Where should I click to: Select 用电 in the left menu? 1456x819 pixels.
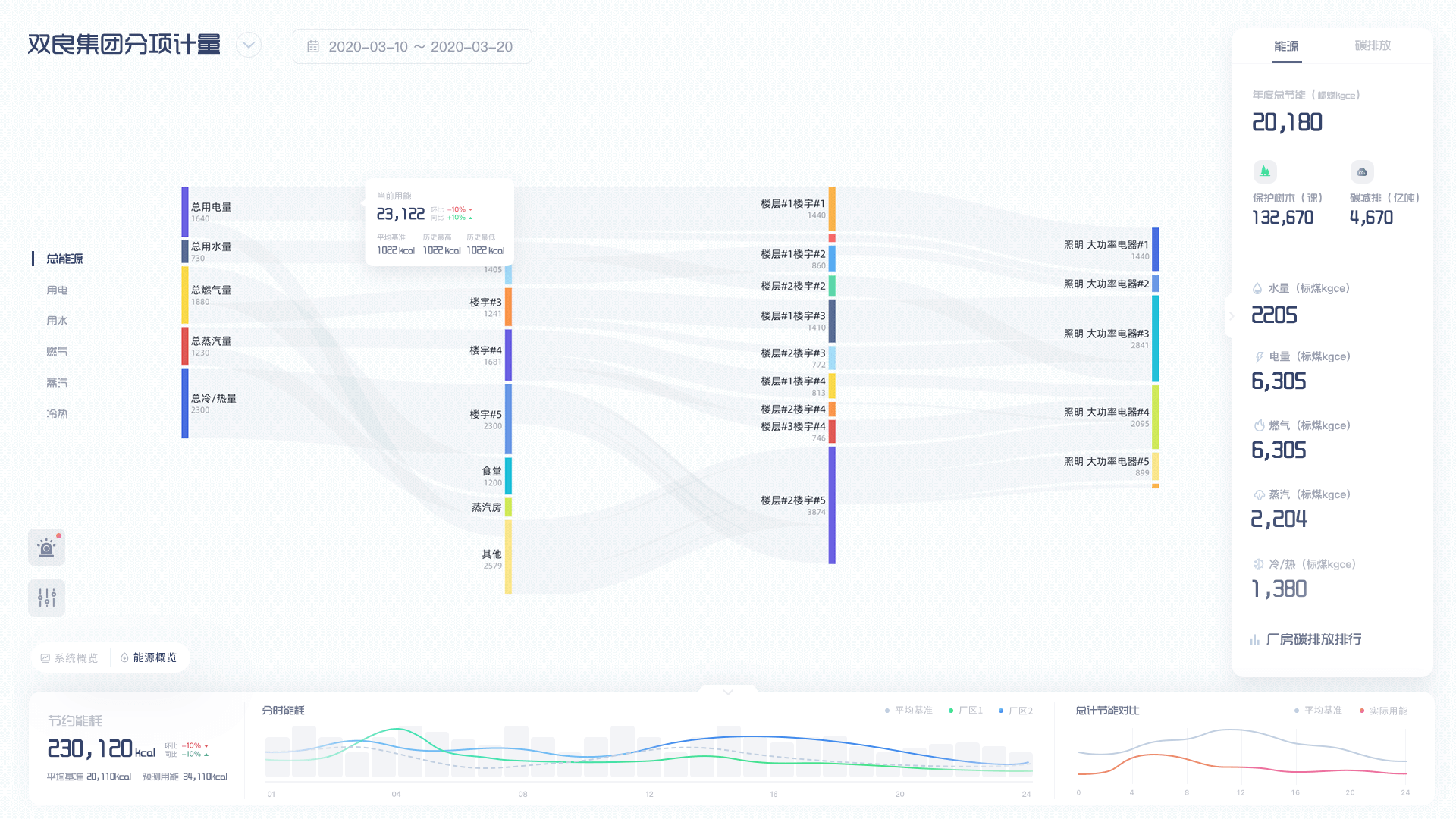57,290
